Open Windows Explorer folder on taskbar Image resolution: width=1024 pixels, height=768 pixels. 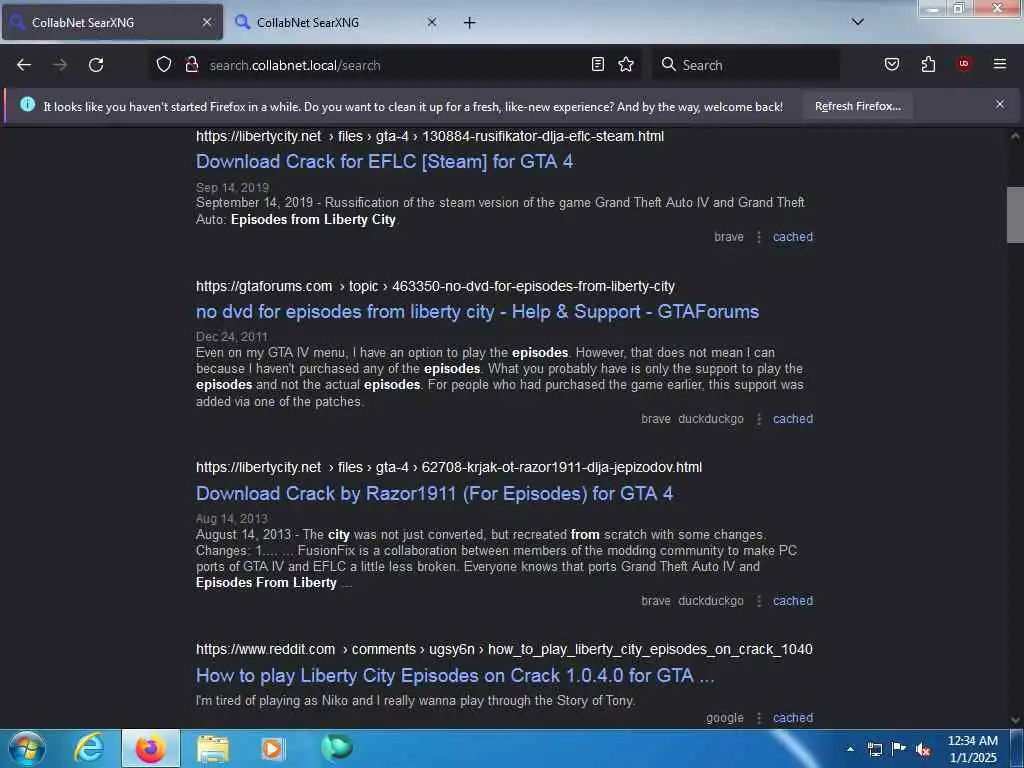point(213,748)
